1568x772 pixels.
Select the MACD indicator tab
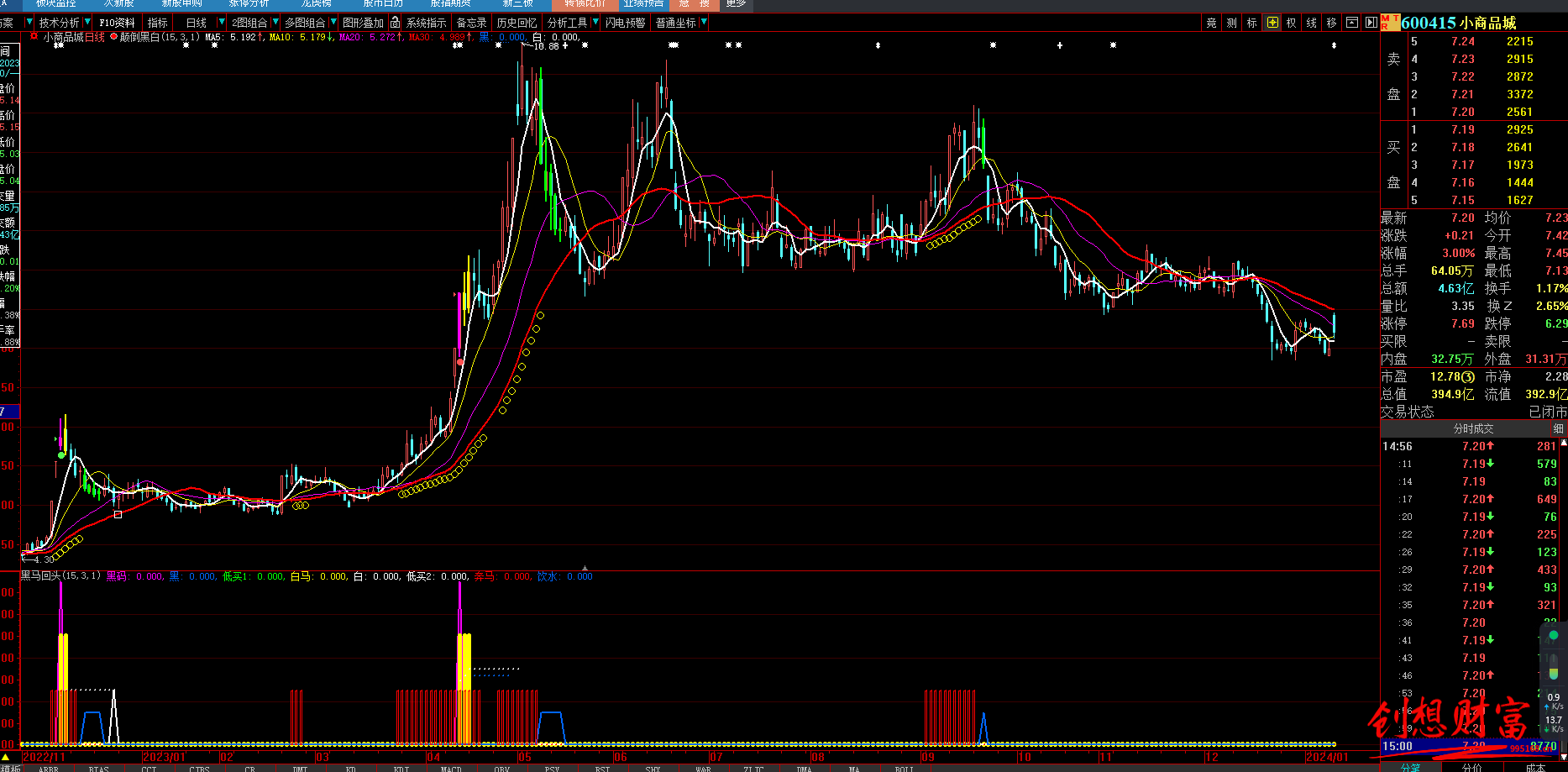[x=451, y=768]
